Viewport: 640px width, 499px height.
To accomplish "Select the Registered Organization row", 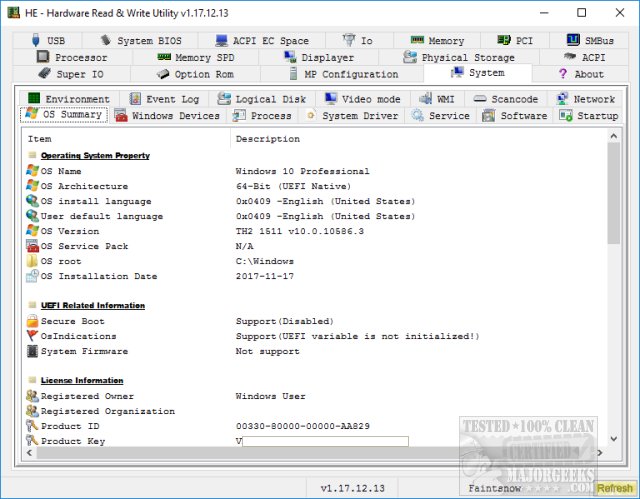I will pyautogui.click(x=314, y=411).
